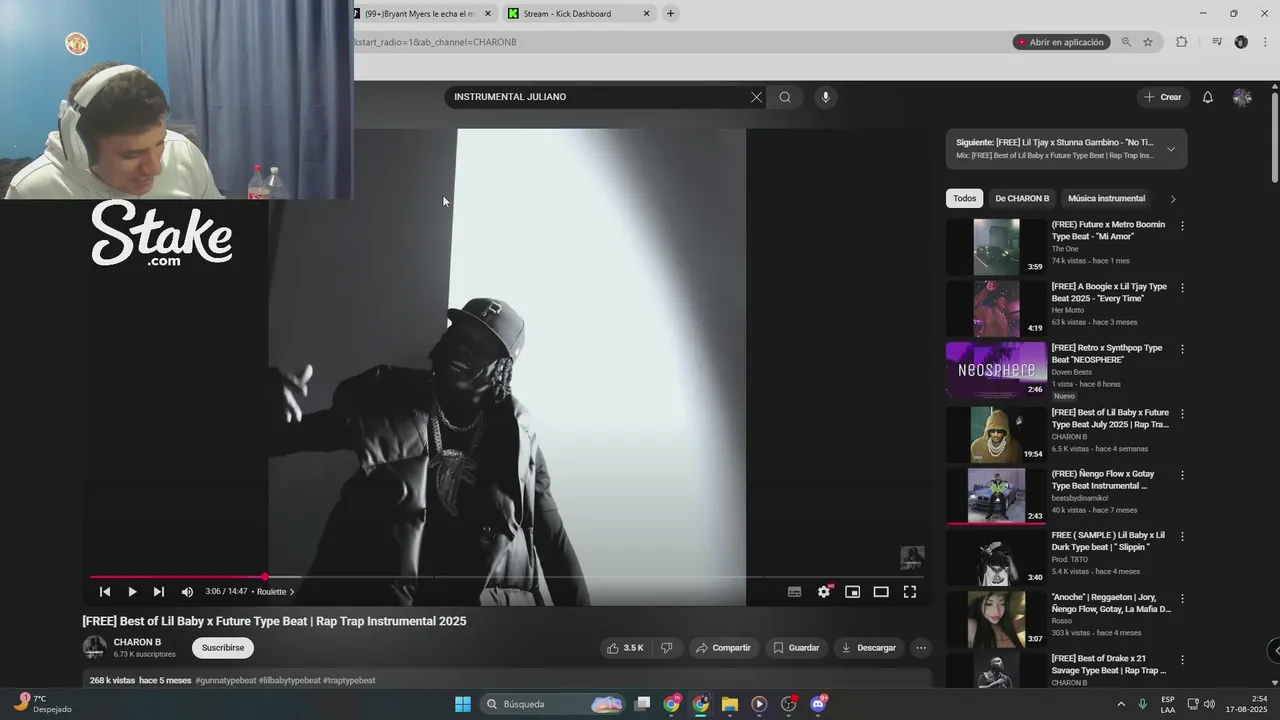Open Task View on the taskbar
1280x720 pixels.
[643, 704]
